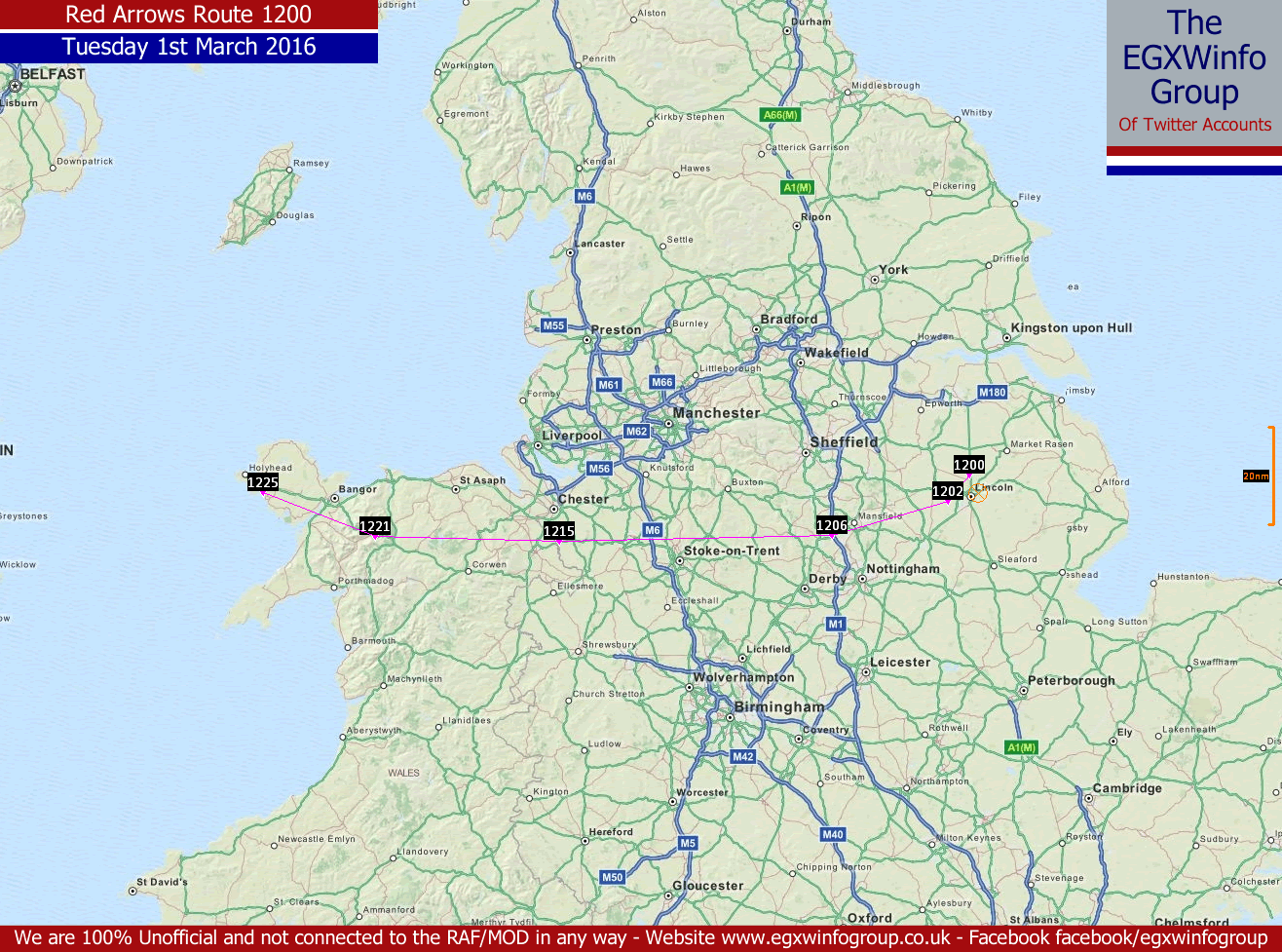Click the Douglas label on Isle of Man
The height and width of the screenshot is (952, 1282).
(295, 215)
